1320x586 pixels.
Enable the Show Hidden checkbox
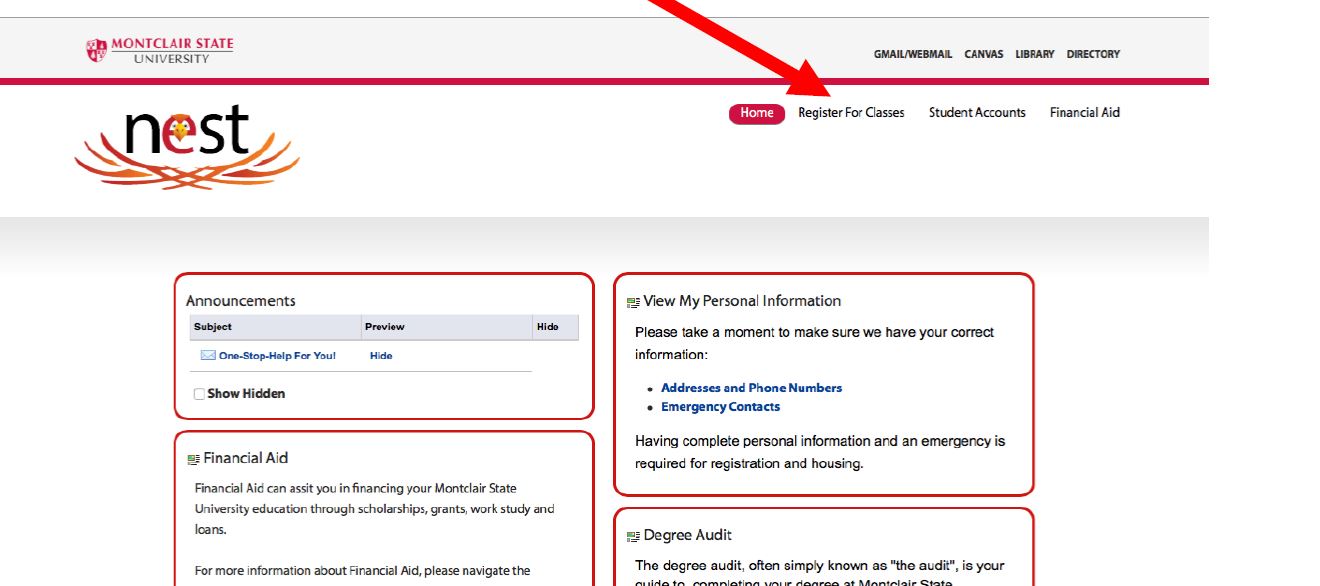199,394
